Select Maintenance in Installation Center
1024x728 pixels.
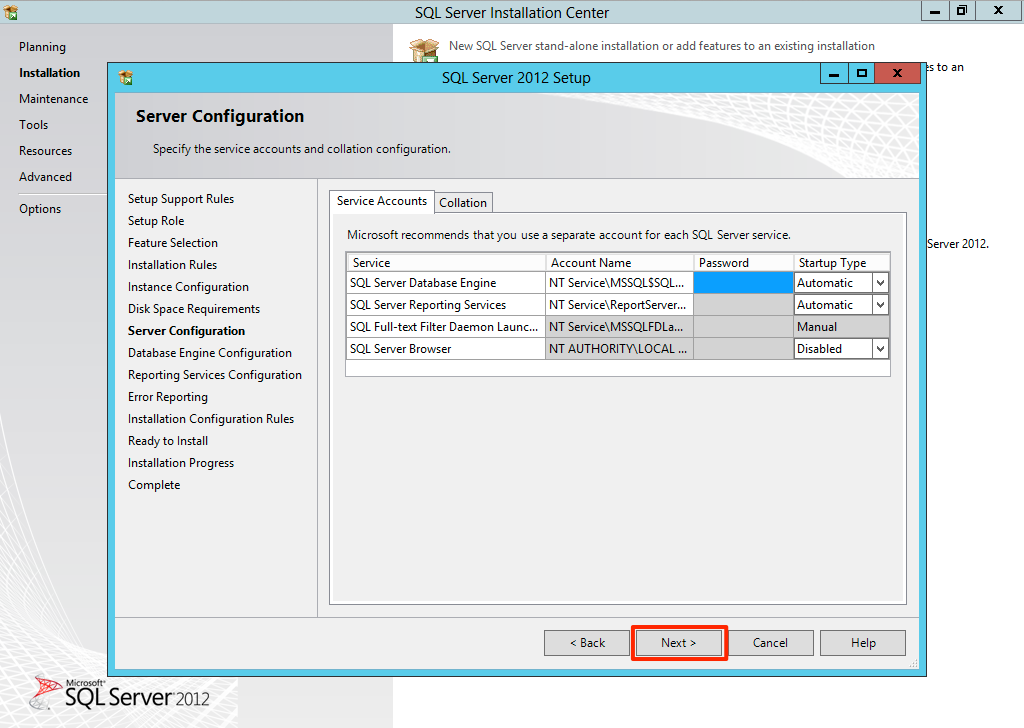(54, 99)
